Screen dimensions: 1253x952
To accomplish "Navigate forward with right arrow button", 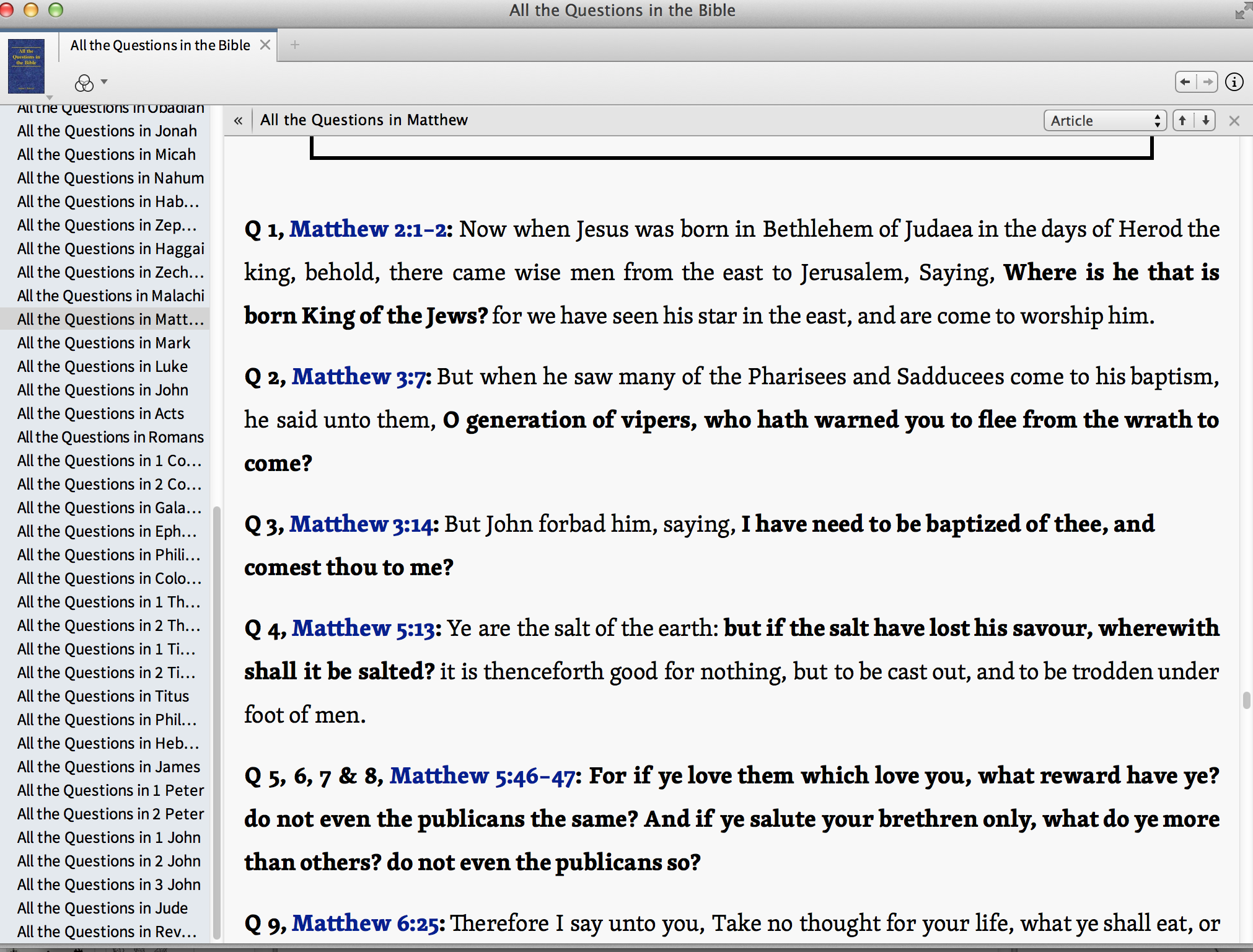I will pyautogui.click(x=1207, y=82).
